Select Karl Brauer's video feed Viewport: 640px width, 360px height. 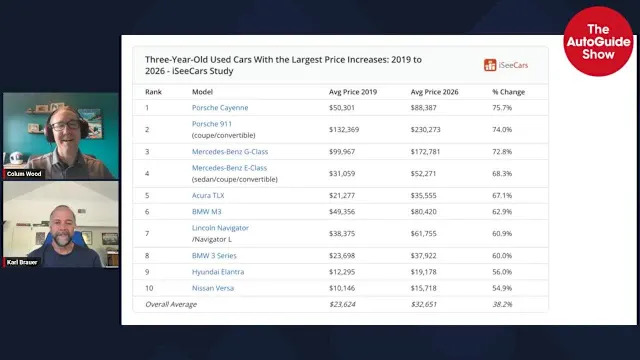(x=61, y=224)
